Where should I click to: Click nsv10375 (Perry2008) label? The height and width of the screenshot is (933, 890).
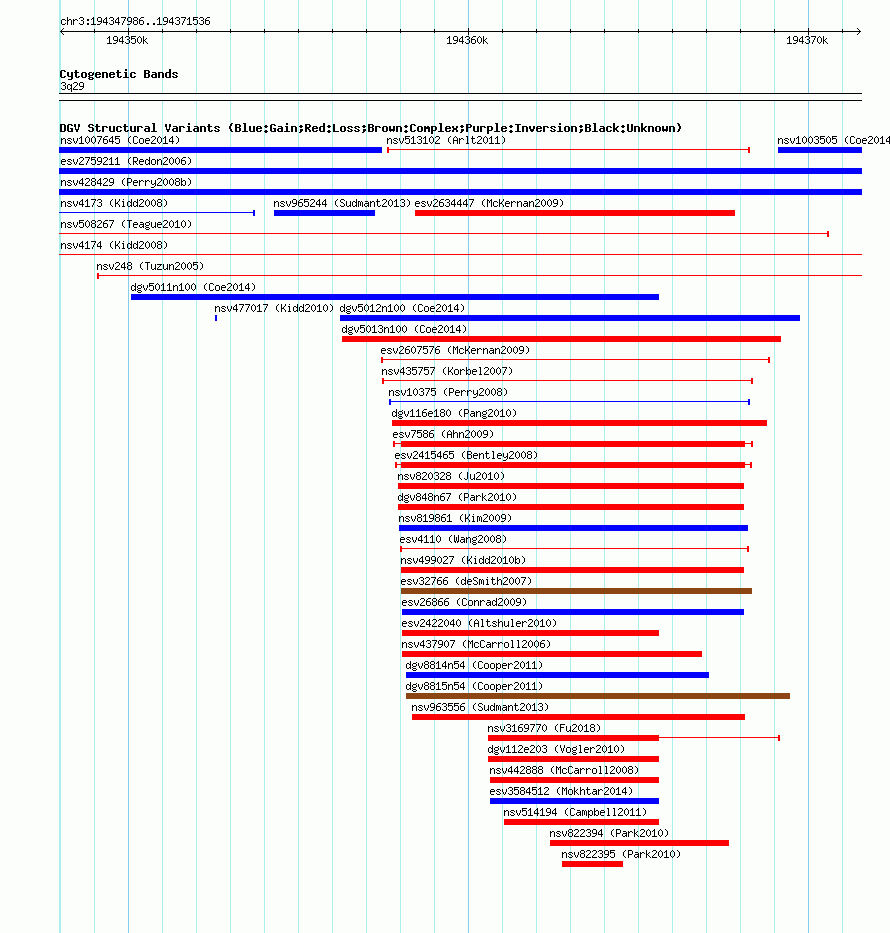coord(448,392)
